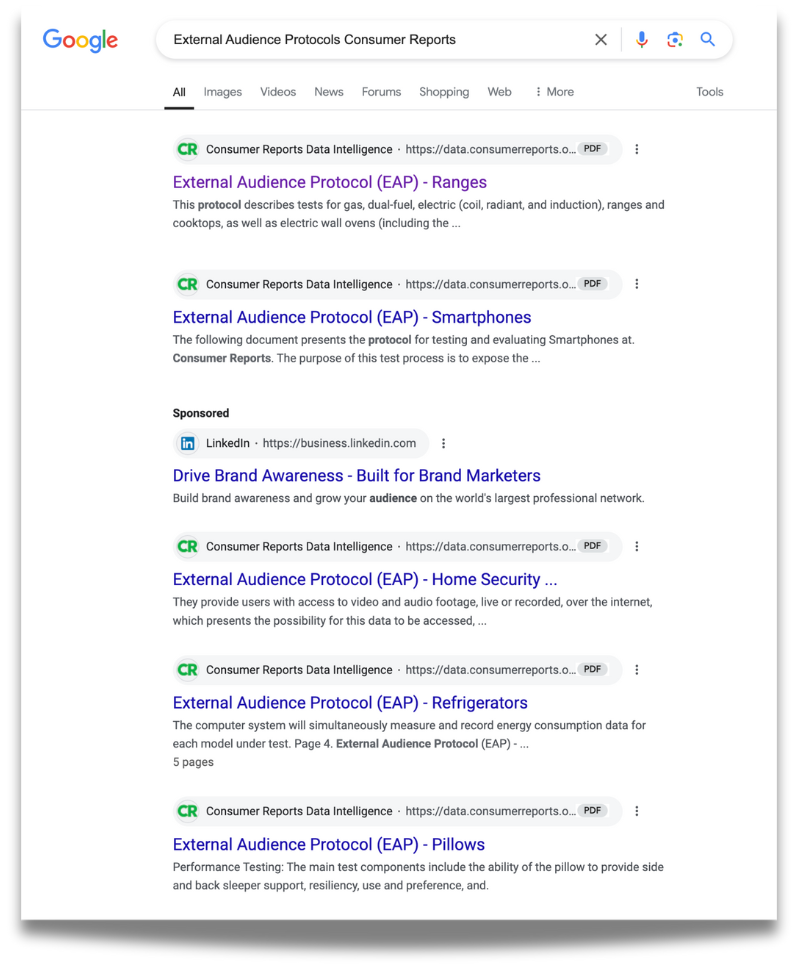
Task: Open options menu for Ranges result
Action: coord(636,149)
